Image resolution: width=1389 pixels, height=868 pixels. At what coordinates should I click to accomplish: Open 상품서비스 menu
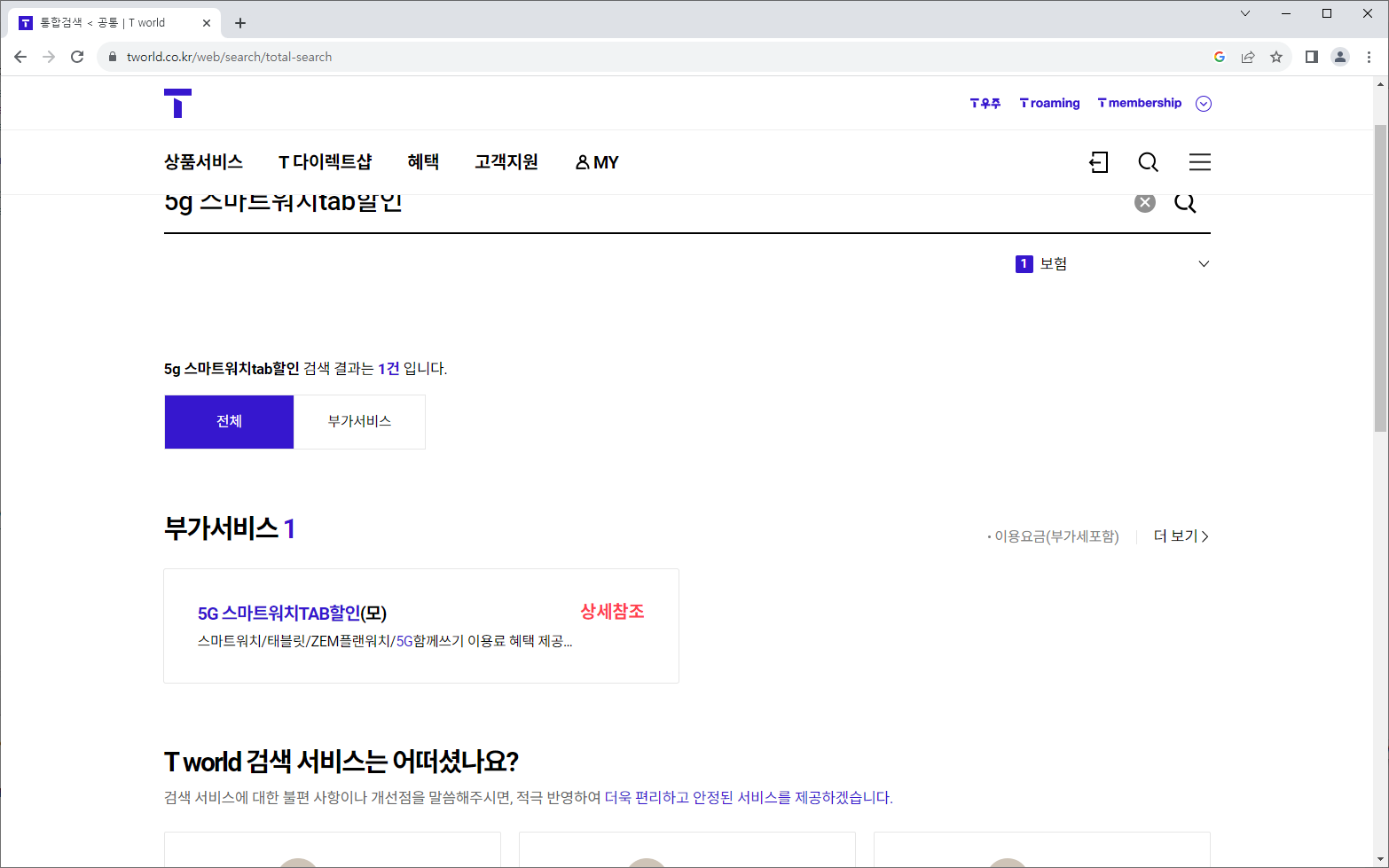203,162
